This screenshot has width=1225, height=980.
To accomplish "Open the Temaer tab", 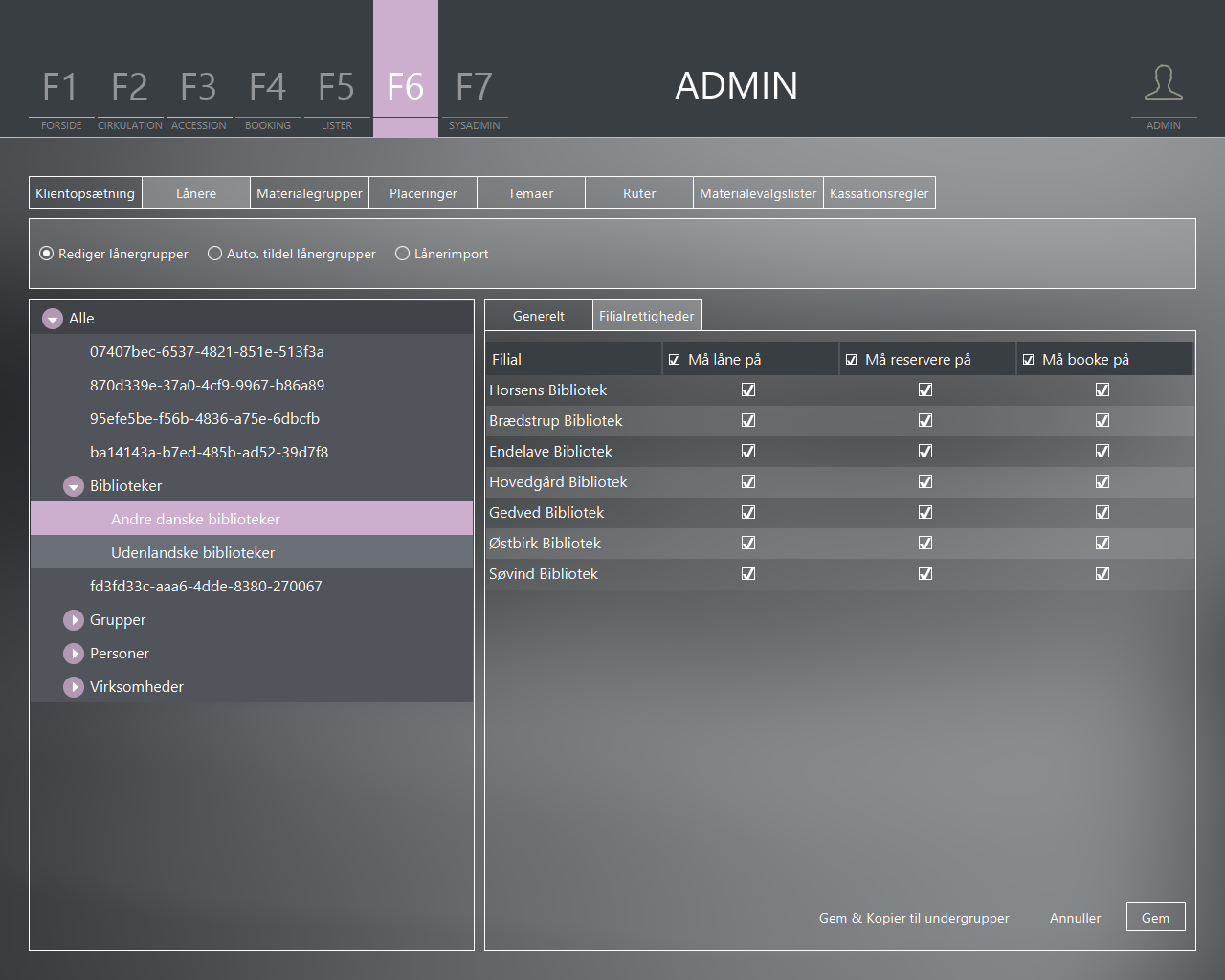I will (531, 192).
